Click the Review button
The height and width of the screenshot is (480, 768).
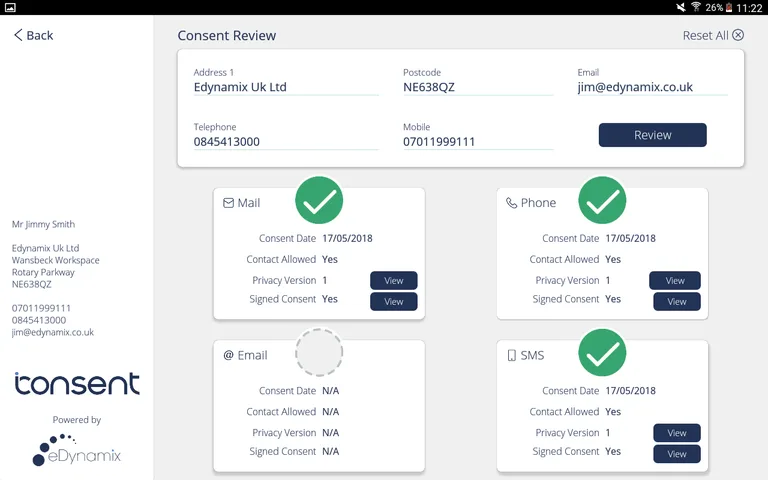click(652, 135)
